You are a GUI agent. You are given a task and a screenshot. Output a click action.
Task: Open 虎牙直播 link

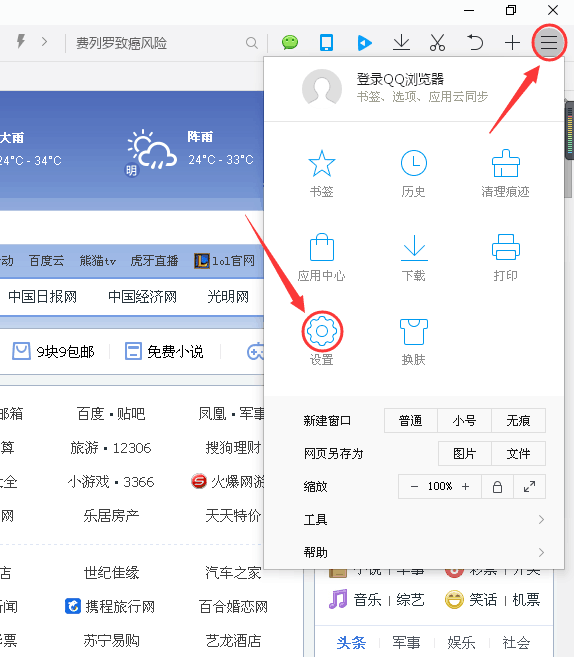pos(154,261)
